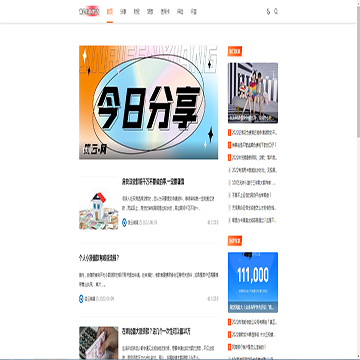Image resolution: width=360 pixels, height=360 pixels.
Task: Open the large 今日分享 banner
Action: [x=148, y=102]
